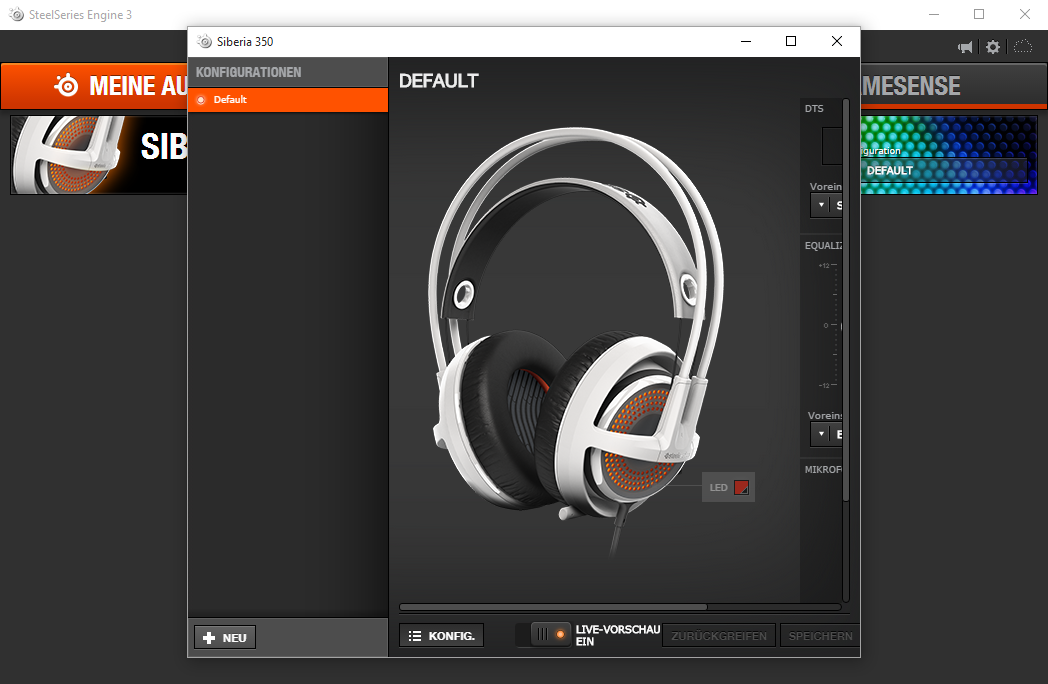Click the megaphone icon in Engine window

pyautogui.click(x=965, y=47)
